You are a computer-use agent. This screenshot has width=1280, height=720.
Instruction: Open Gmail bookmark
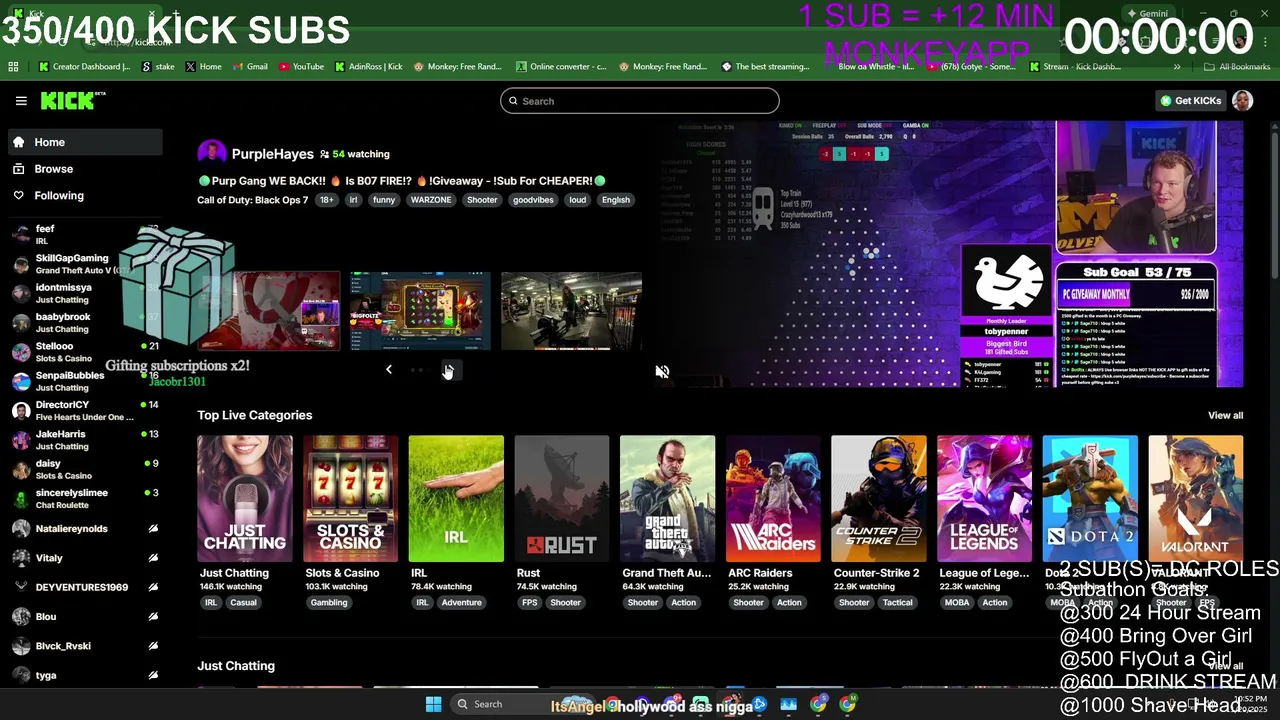point(251,67)
